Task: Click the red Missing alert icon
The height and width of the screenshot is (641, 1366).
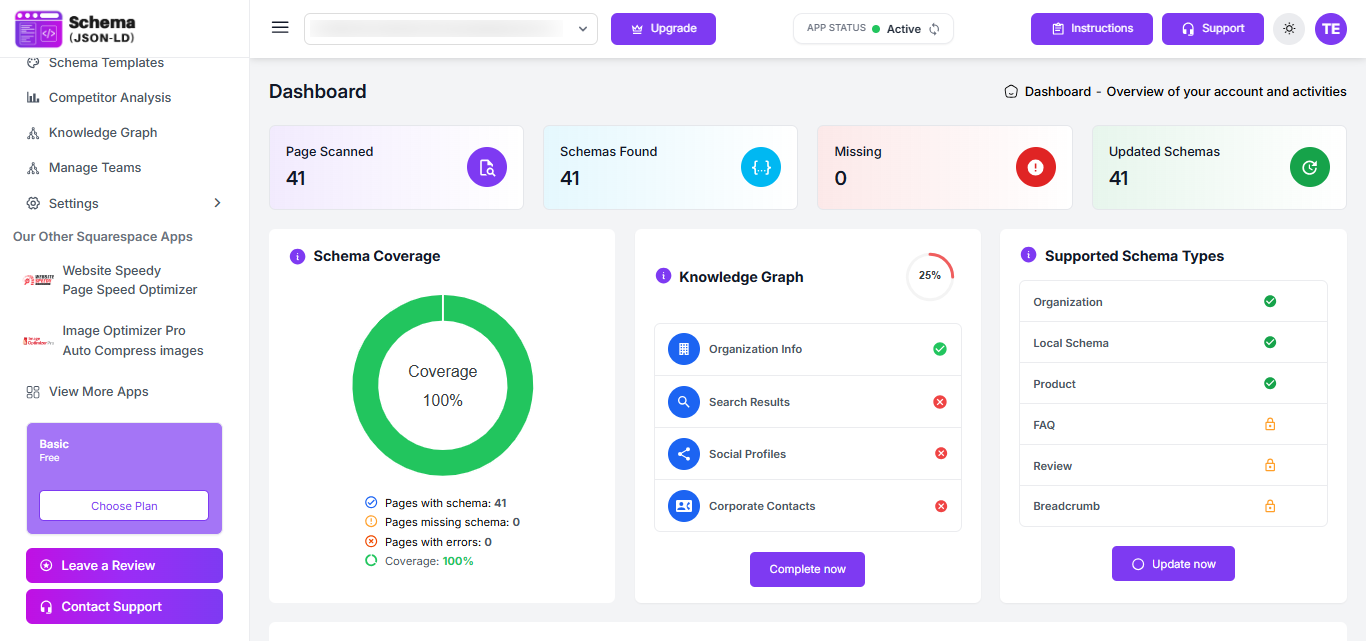Action: 1036,167
